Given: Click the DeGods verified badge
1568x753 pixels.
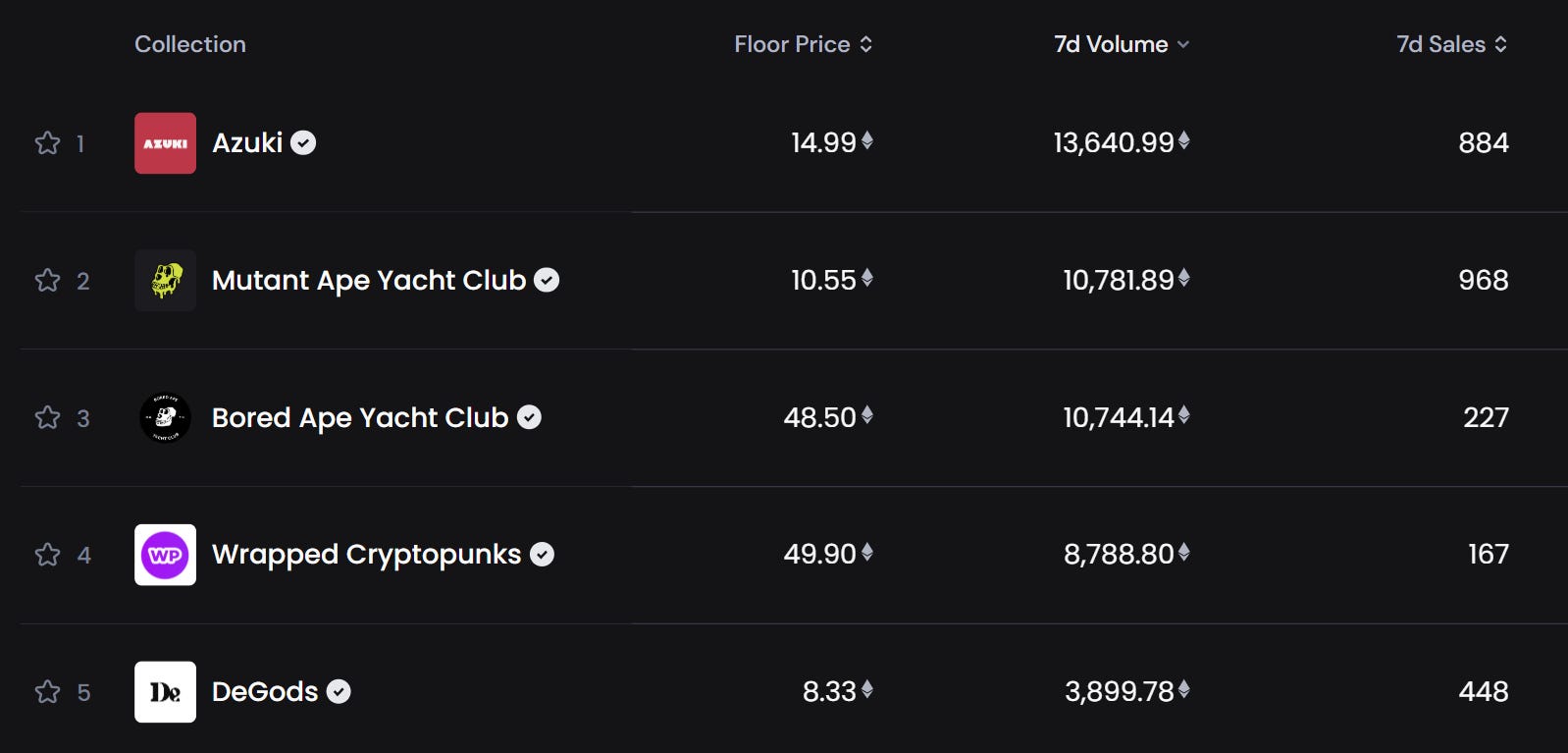Looking at the screenshot, I should point(339,692).
